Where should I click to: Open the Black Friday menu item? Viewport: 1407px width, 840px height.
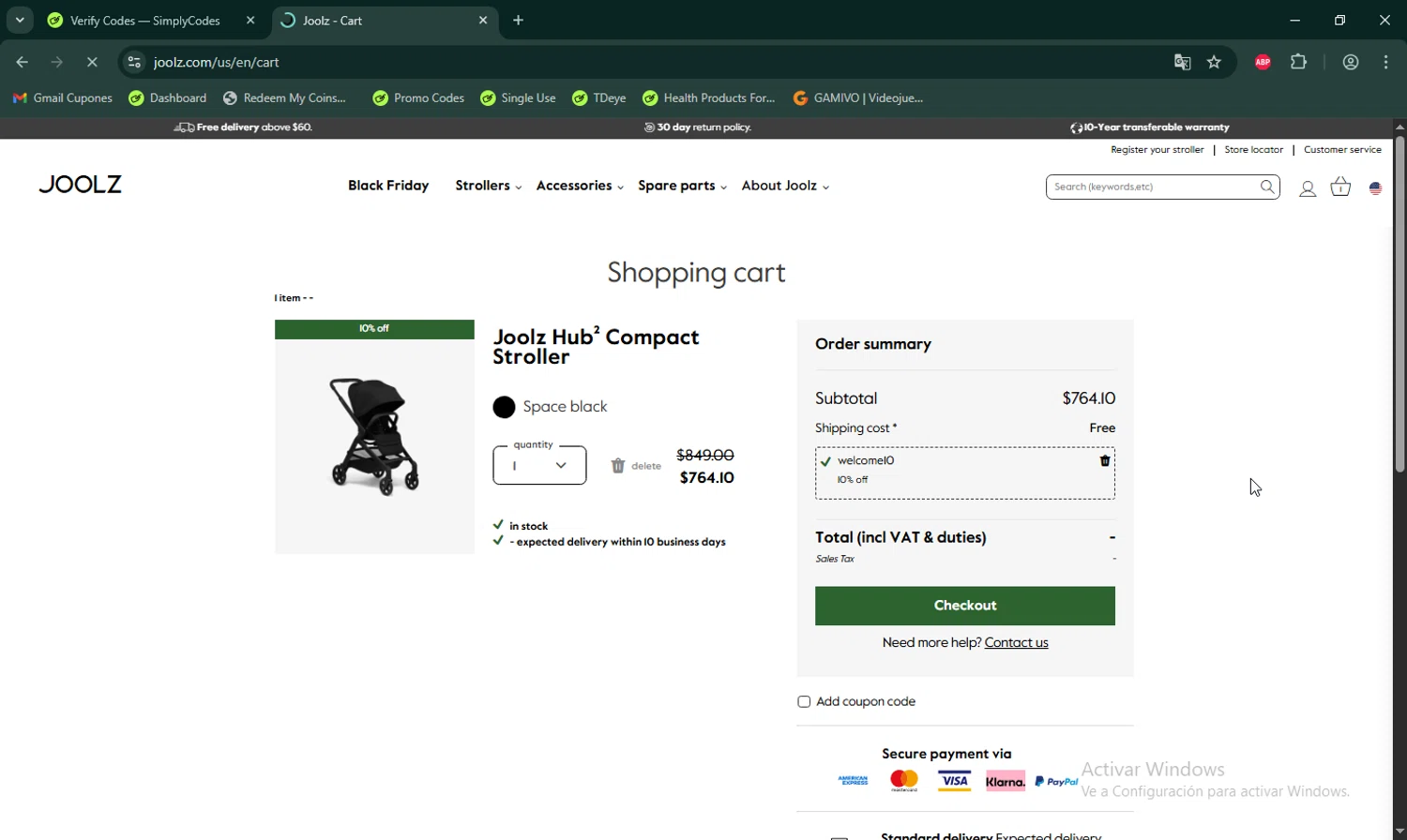tap(388, 187)
